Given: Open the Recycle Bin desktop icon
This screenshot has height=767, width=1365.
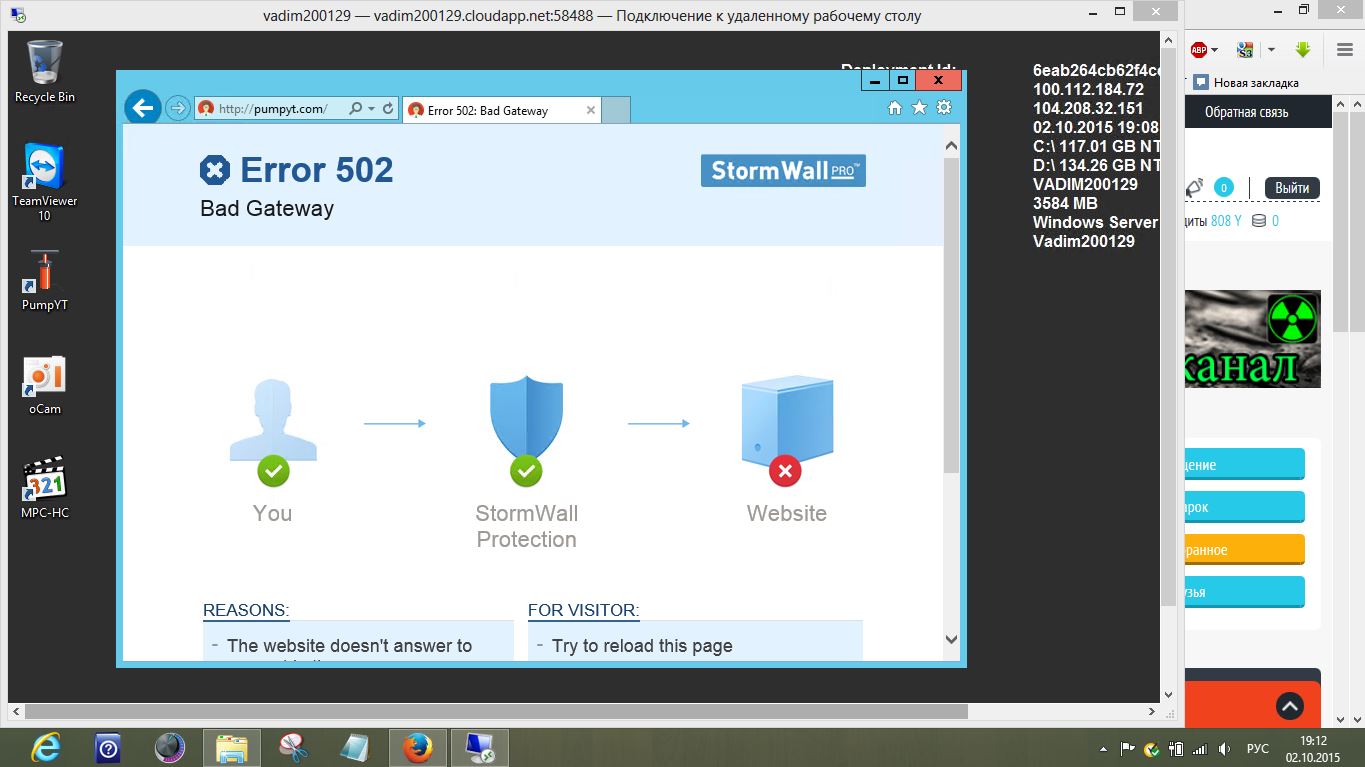Looking at the screenshot, I should tap(45, 72).
